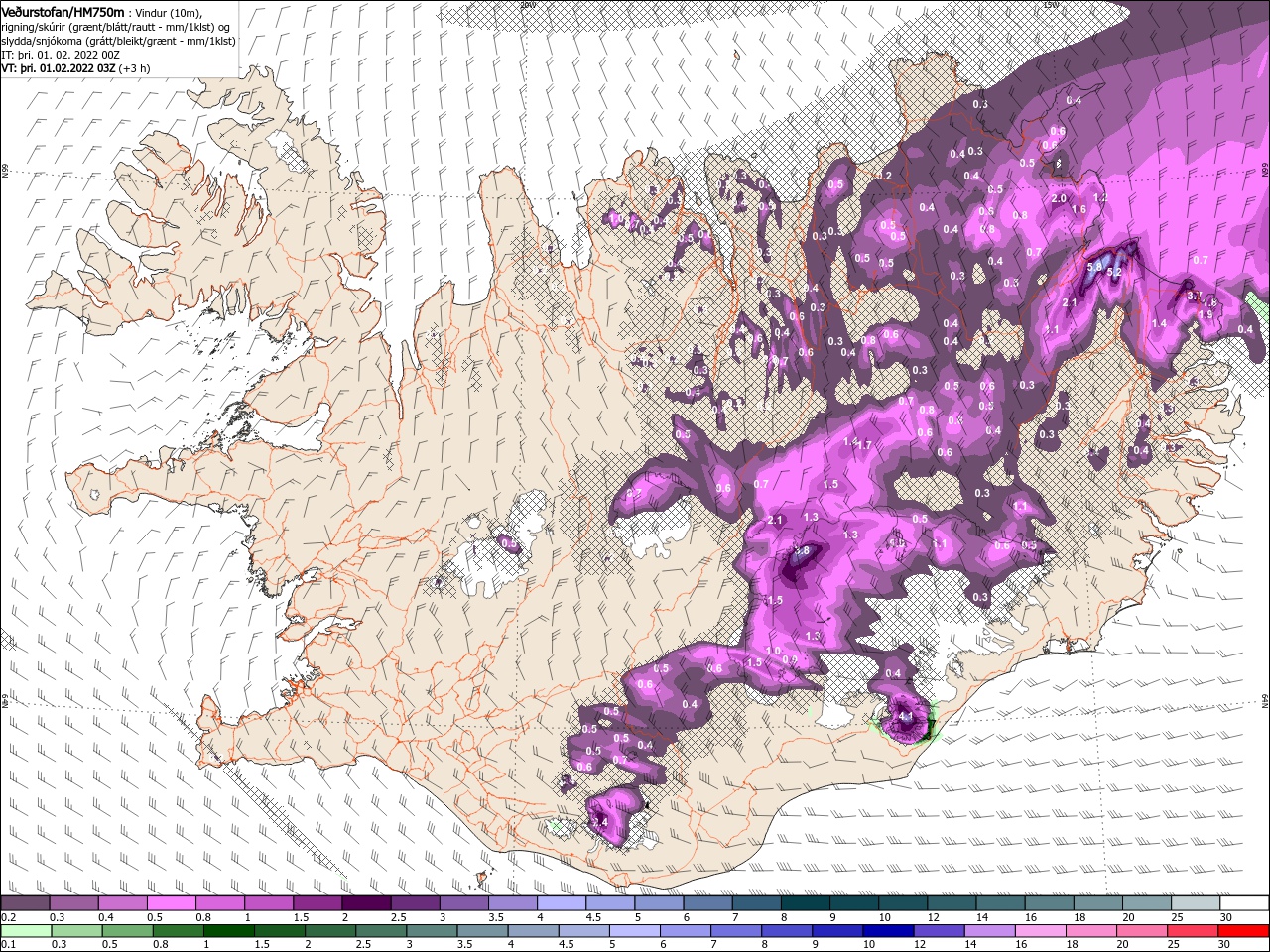1270x952 pixels.
Task: Click the 1.9 value on the east coast
Action: coord(1207,314)
